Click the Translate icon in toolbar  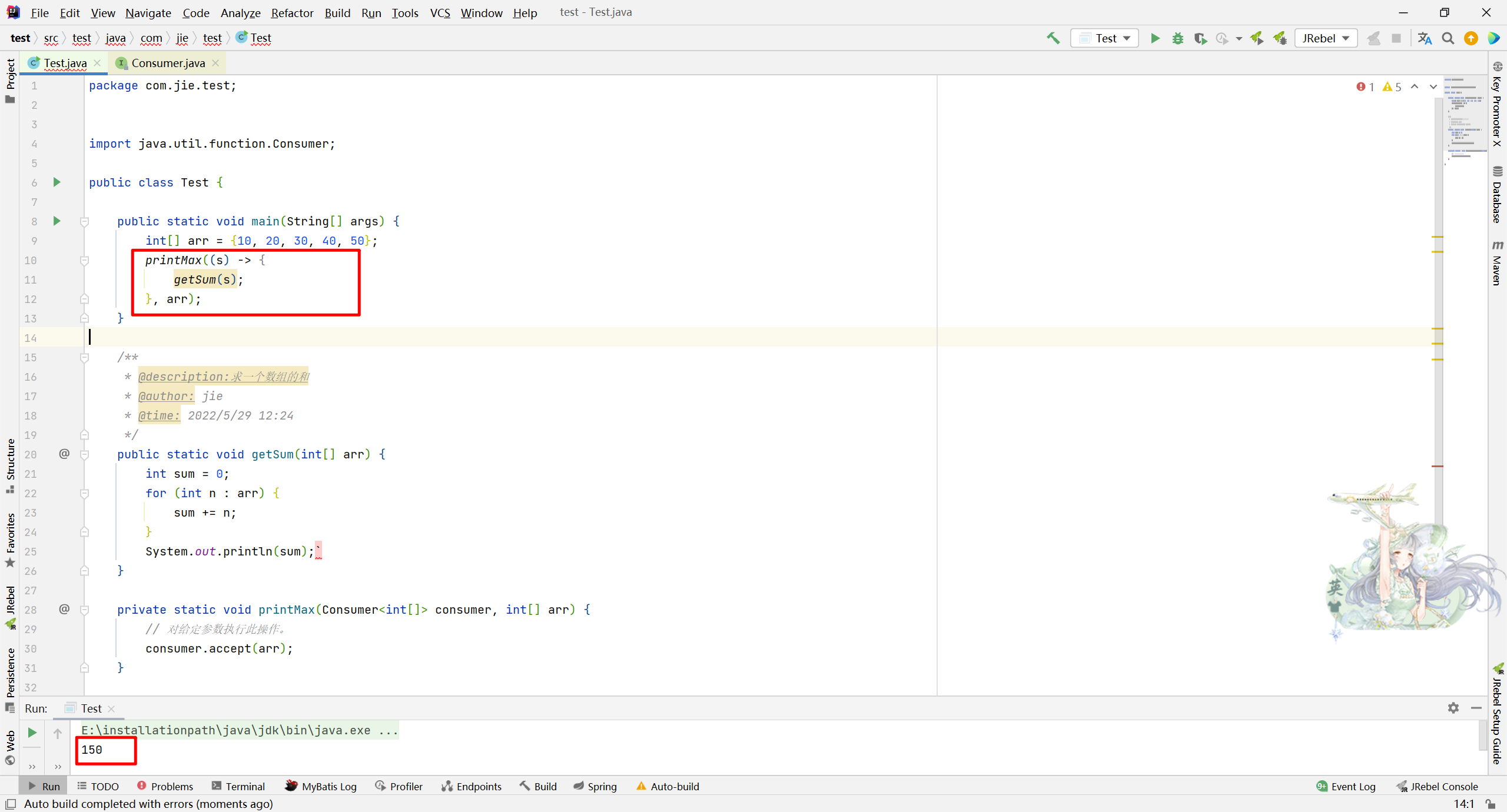[1425, 38]
